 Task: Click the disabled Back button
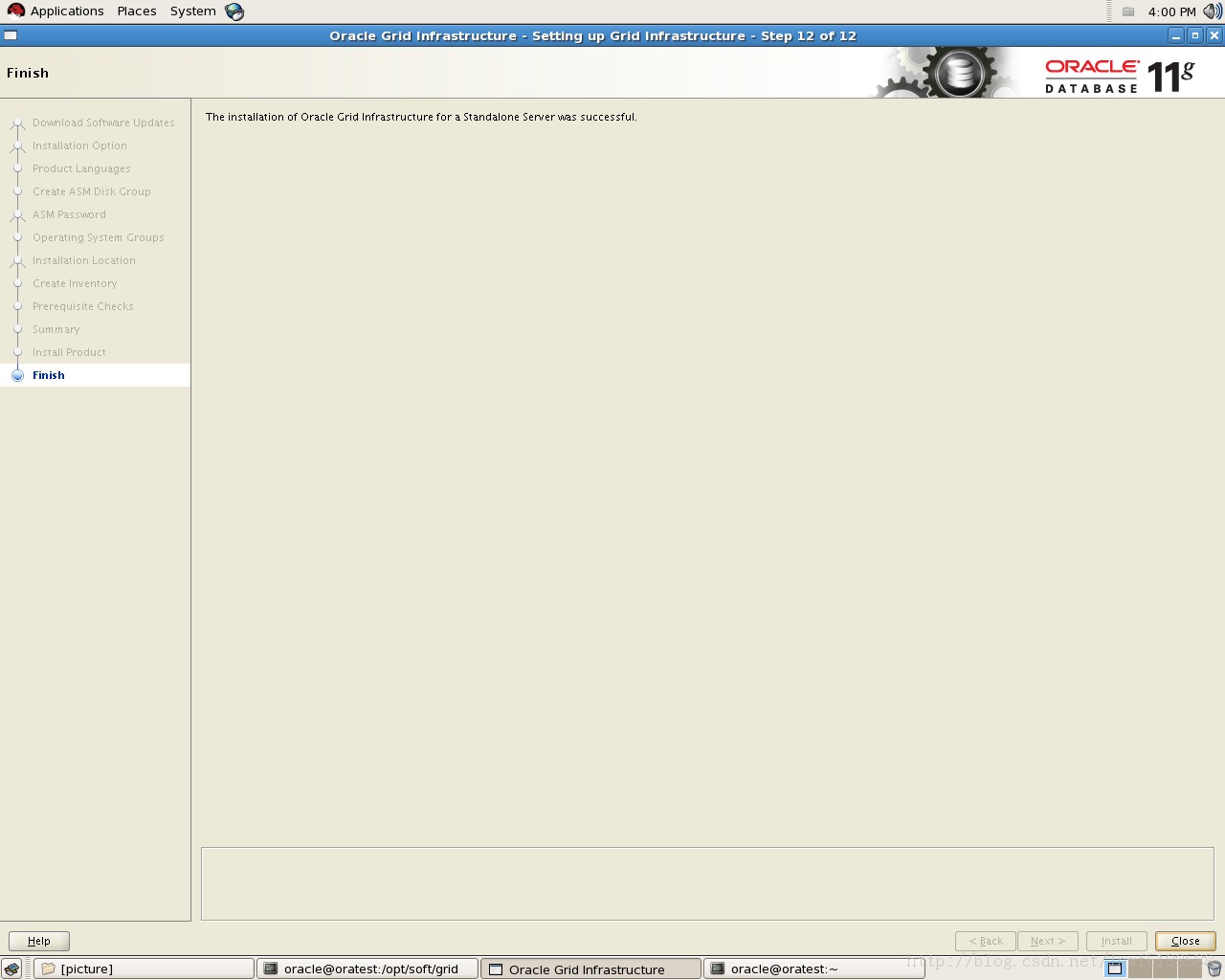986,941
